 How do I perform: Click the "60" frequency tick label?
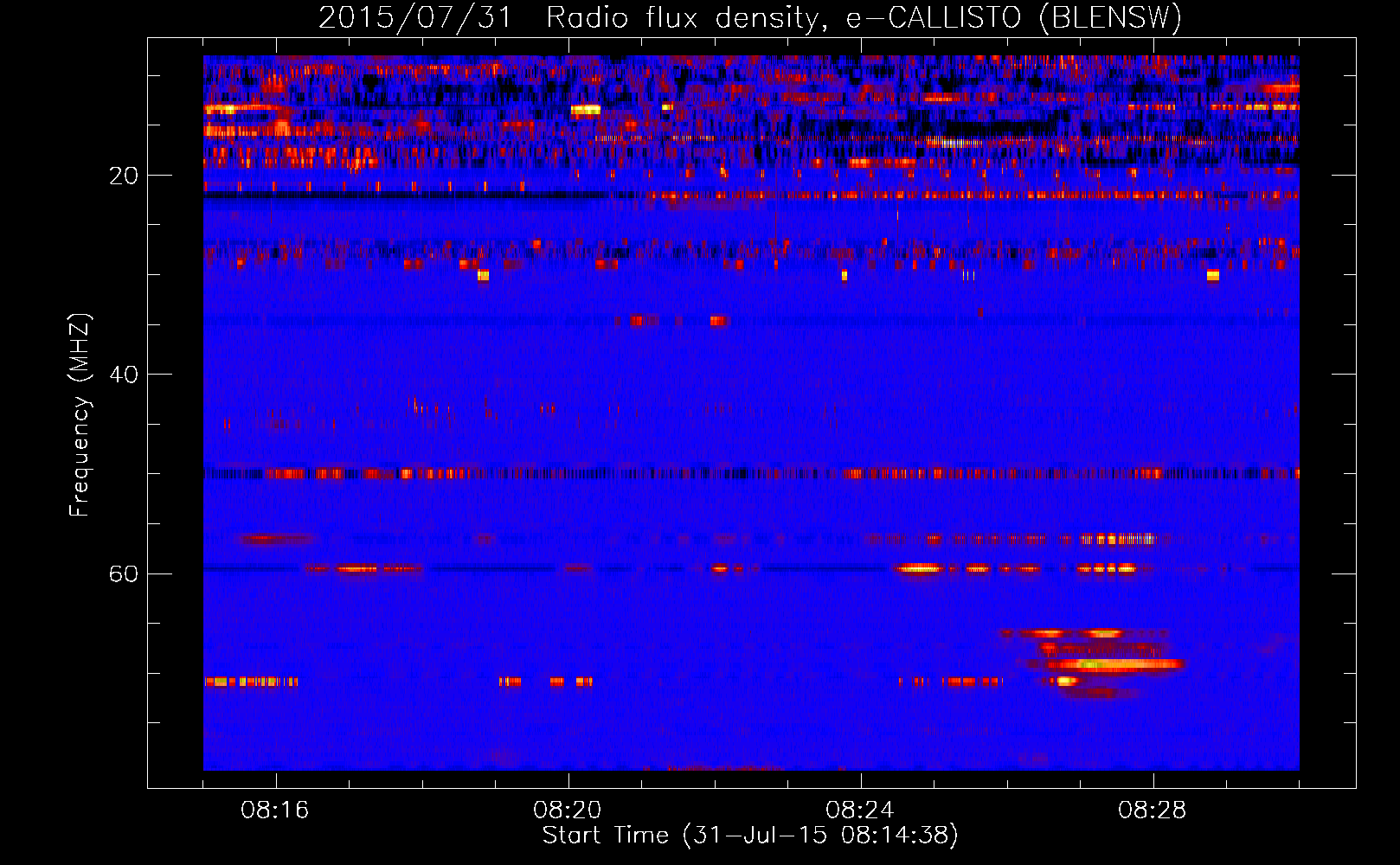point(124,573)
